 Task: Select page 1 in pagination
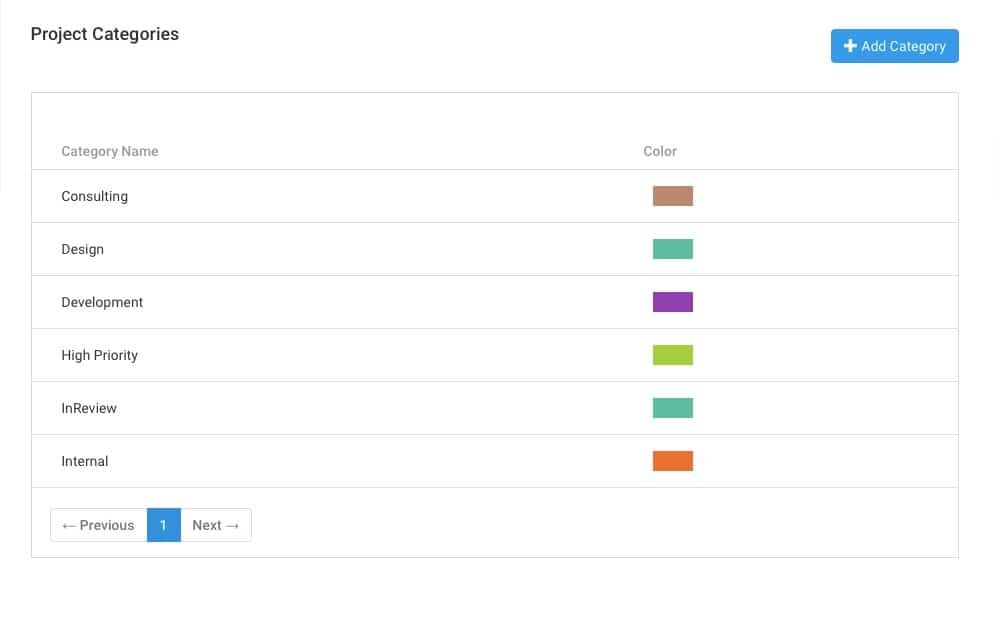pos(163,524)
